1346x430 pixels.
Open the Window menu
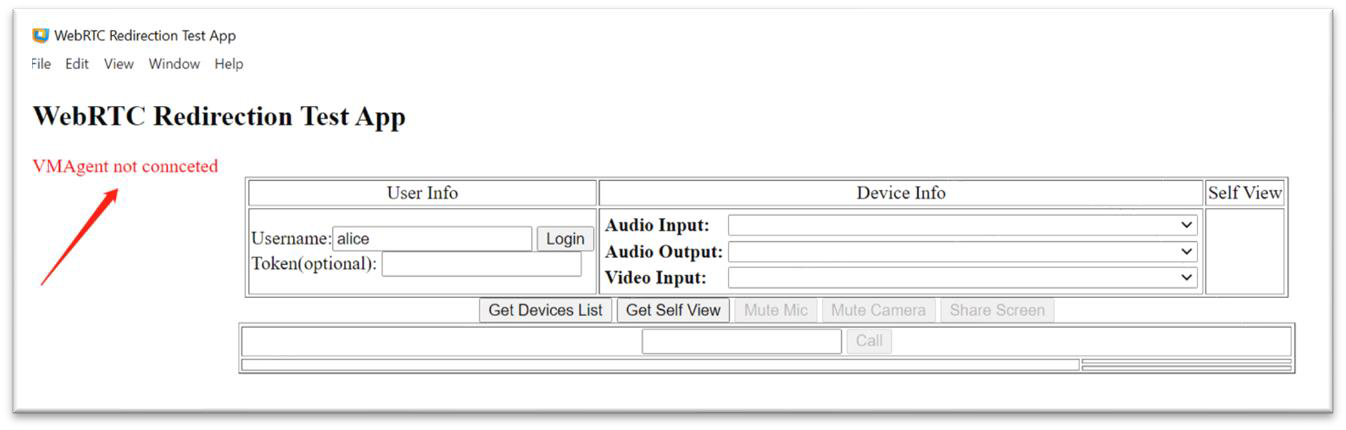pyautogui.click(x=174, y=64)
